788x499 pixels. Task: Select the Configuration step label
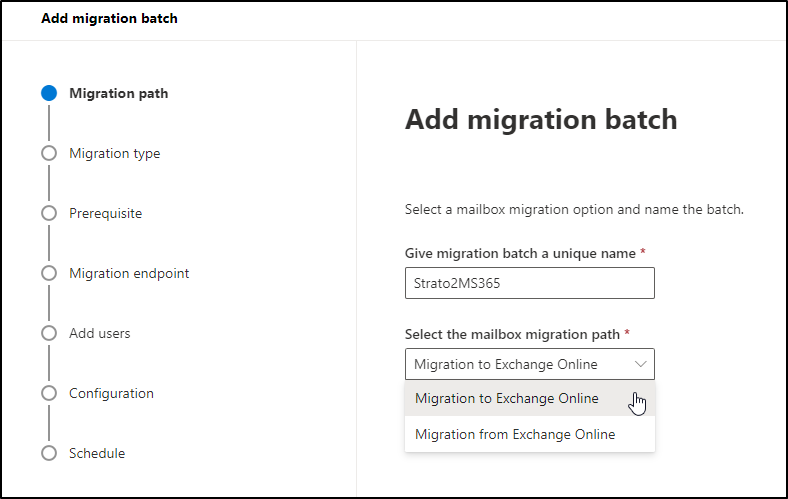[x=112, y=393]
